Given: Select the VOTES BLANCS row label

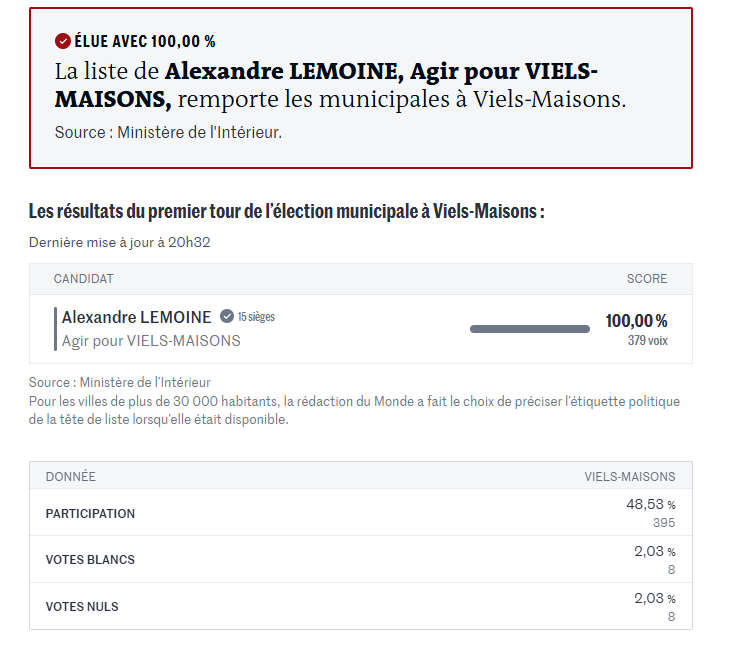Looking at the screenshot, I should (x=90, y=560).
